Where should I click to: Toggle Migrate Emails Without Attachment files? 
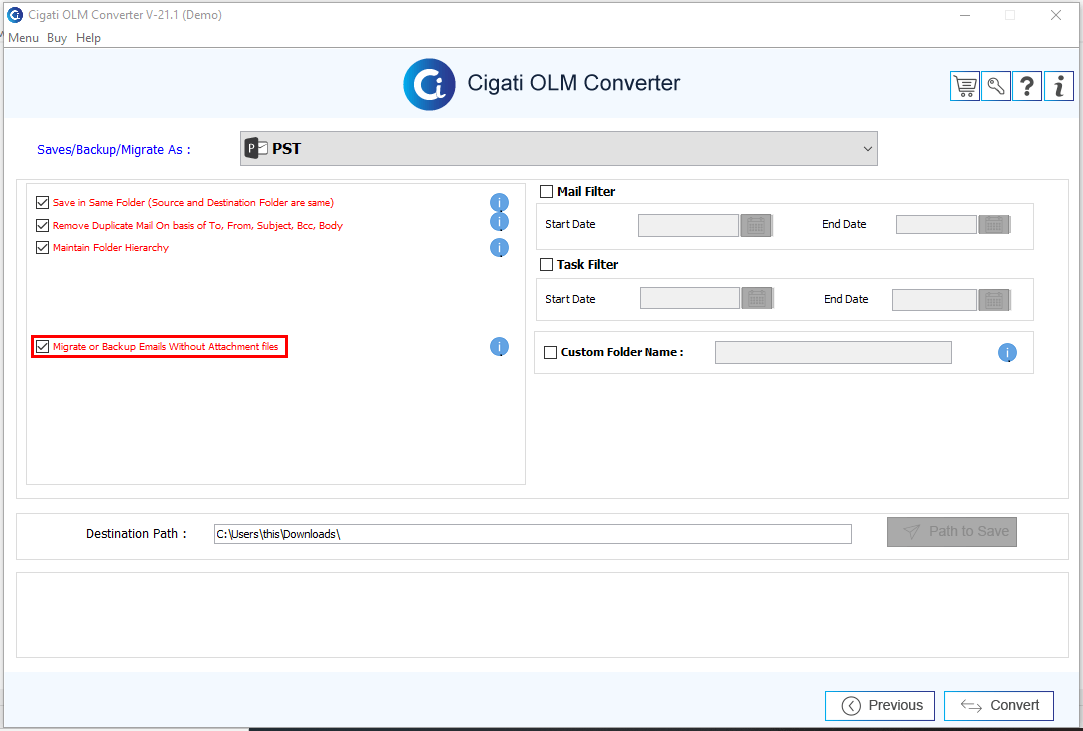(42, 347)
